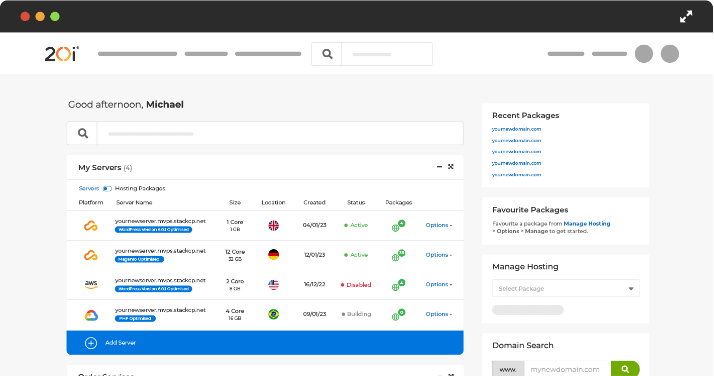This screenshot has width=714, height=376.
Task: Open first domain link in Recent Packages
Action: (x=516, y=129)
